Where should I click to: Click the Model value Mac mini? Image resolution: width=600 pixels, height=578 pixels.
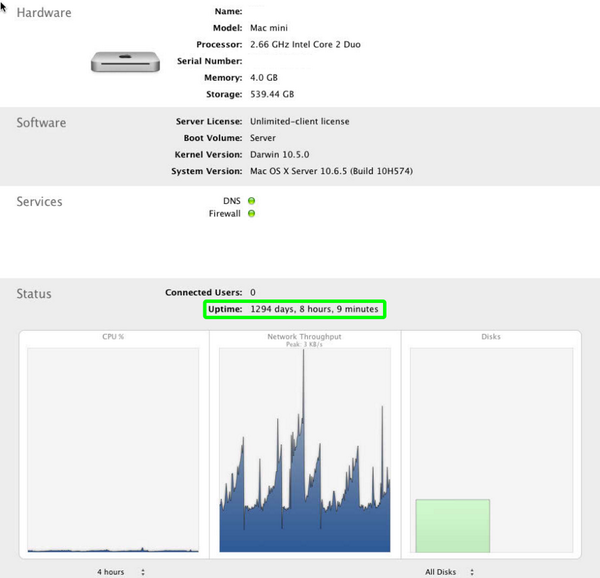[269, 28]
